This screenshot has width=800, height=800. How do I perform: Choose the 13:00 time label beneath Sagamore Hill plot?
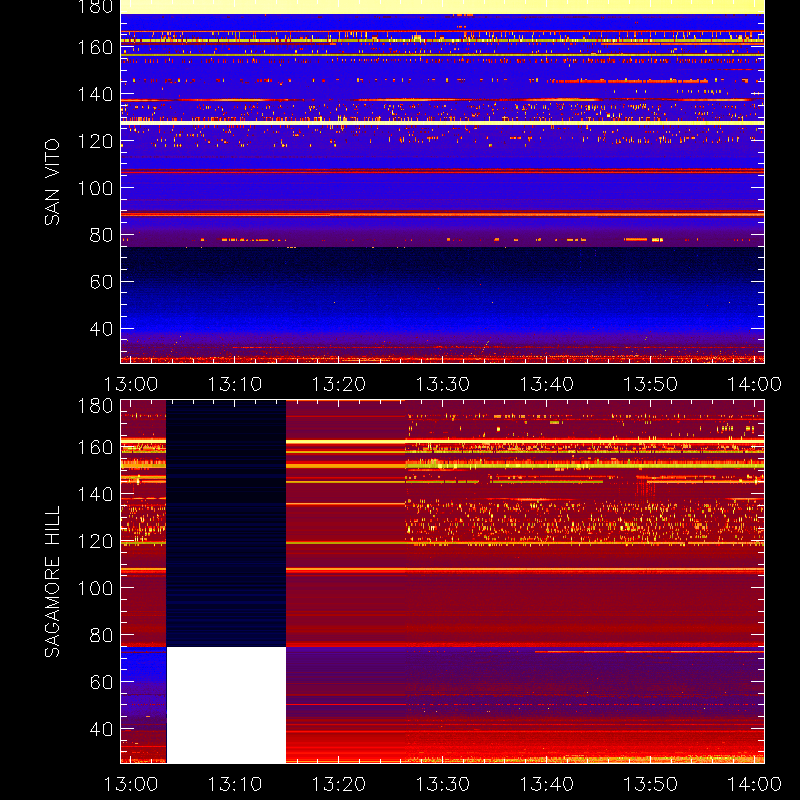click(131, 784)
